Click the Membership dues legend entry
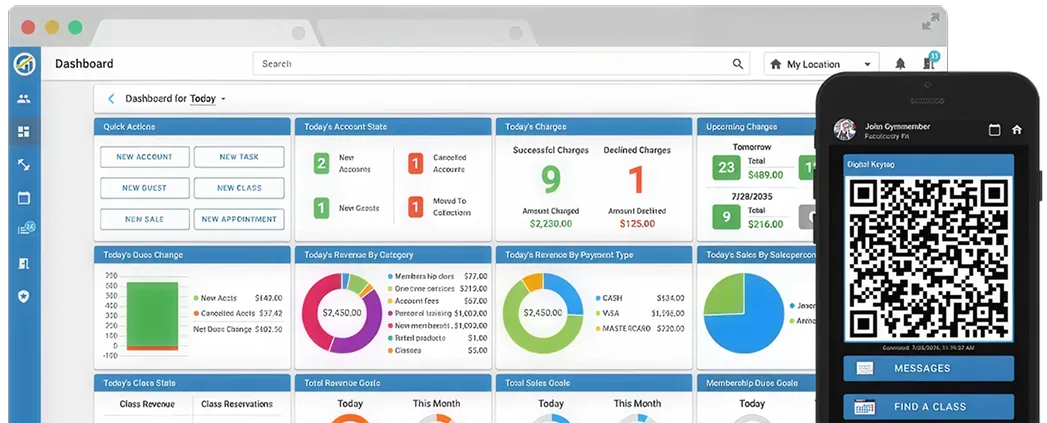The height and width of the screenshot is (423, 1047). click(437, 276)
